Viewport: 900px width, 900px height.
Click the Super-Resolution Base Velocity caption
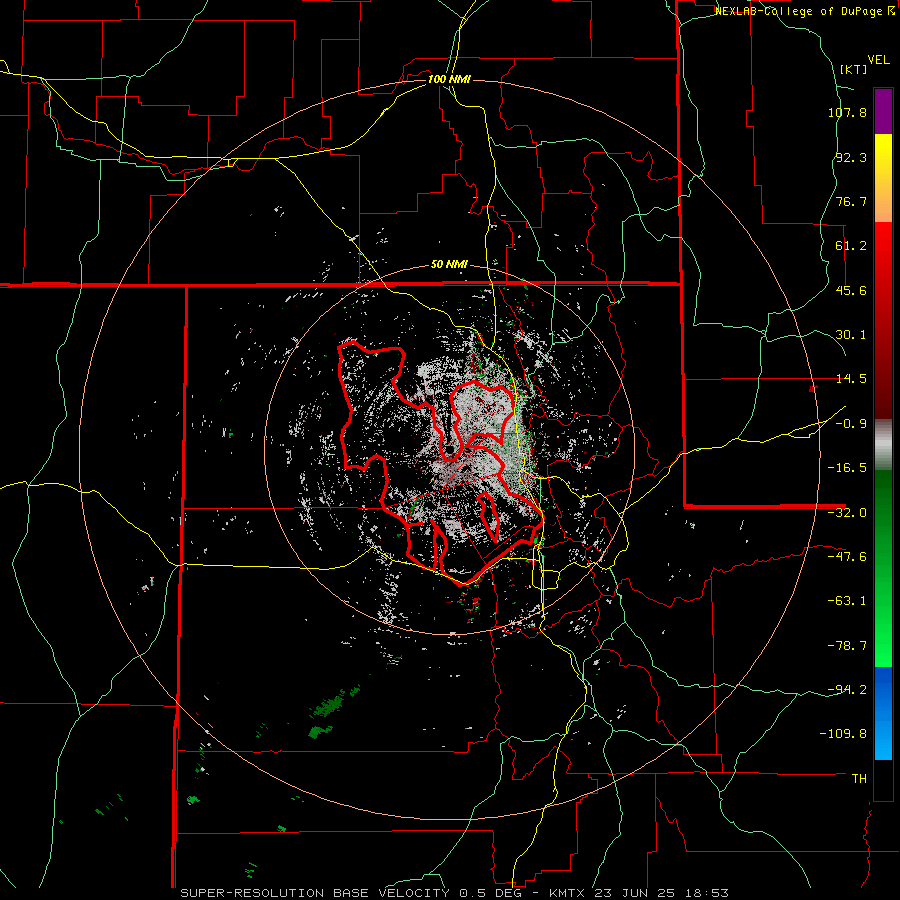(x=455, y=893)
